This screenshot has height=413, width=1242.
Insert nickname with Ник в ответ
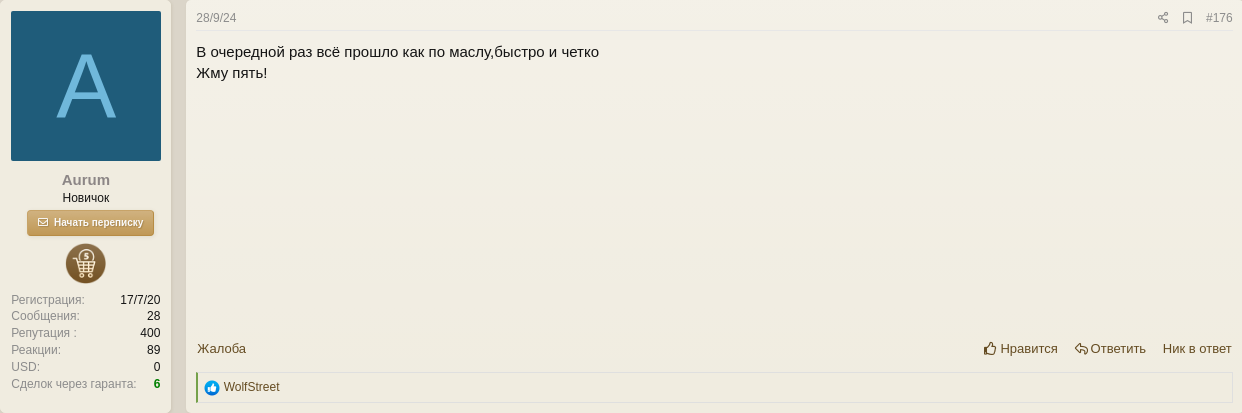pos(1197,348)
